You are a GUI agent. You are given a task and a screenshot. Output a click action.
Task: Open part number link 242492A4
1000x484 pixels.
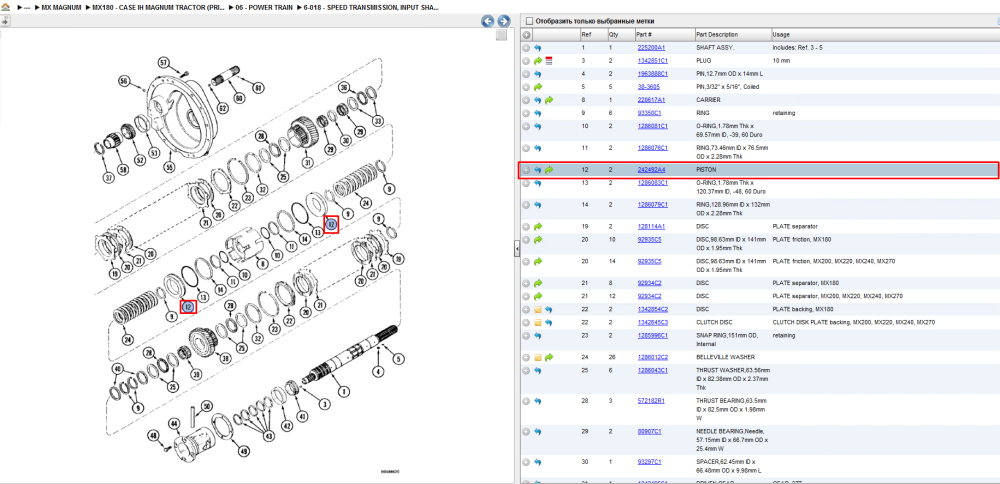point(651,170)
